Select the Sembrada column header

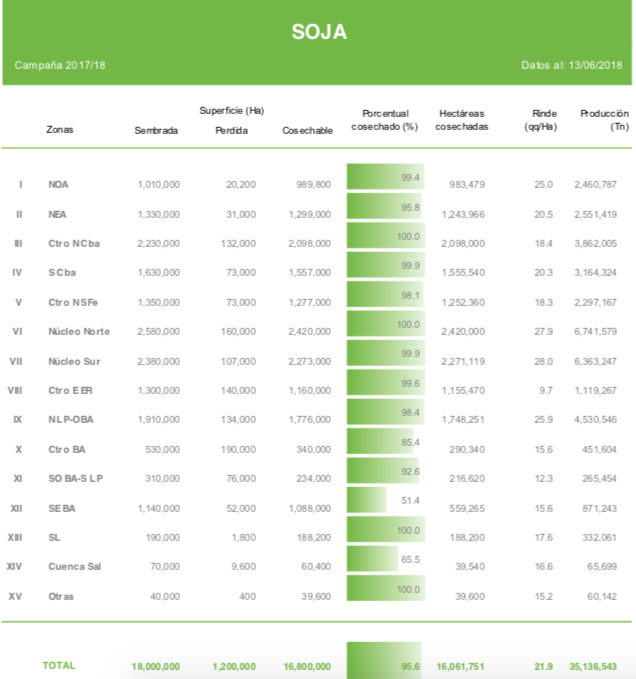tap(156, 130)
